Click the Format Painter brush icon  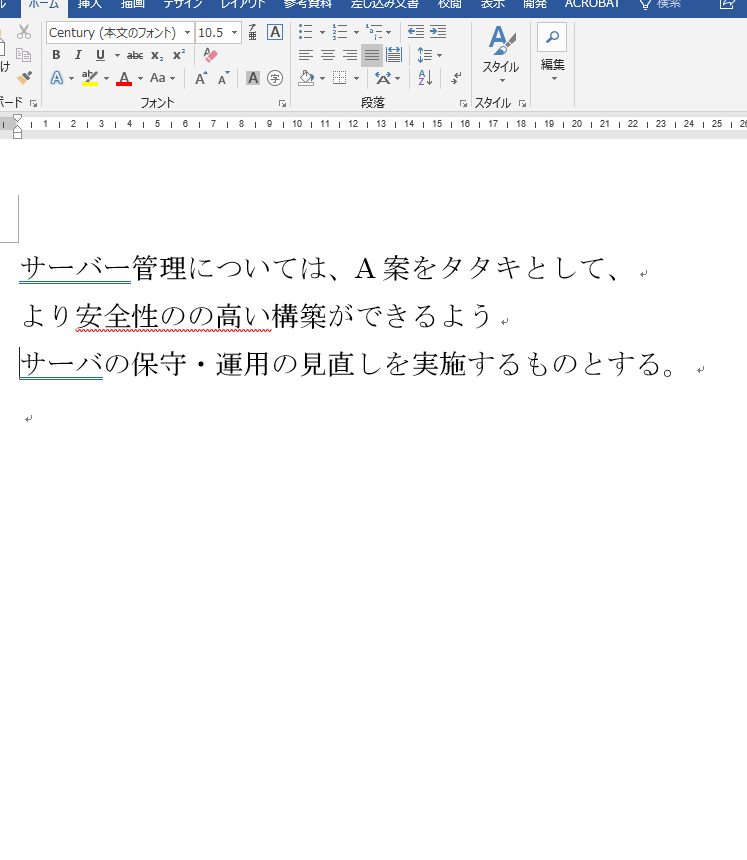click(x=24, y=77)
